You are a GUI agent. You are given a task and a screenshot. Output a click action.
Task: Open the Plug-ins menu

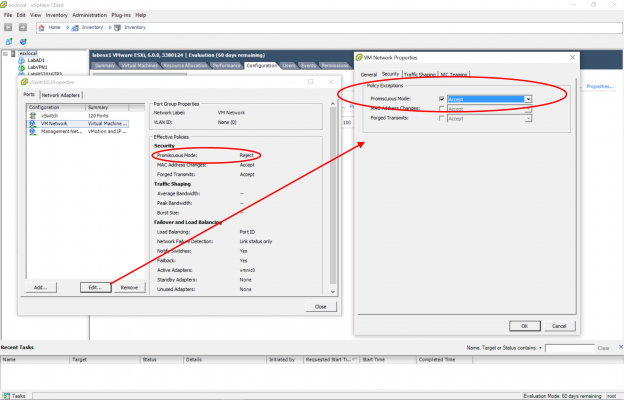click(121, 15)
